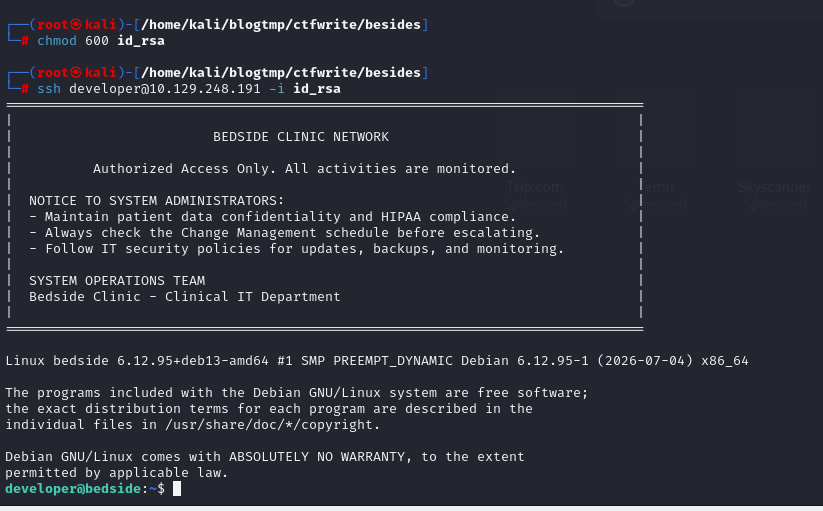Click the chmod command word
Image resolution: width=823 pixels, height=511 pixels.
(x=57, y=41)
